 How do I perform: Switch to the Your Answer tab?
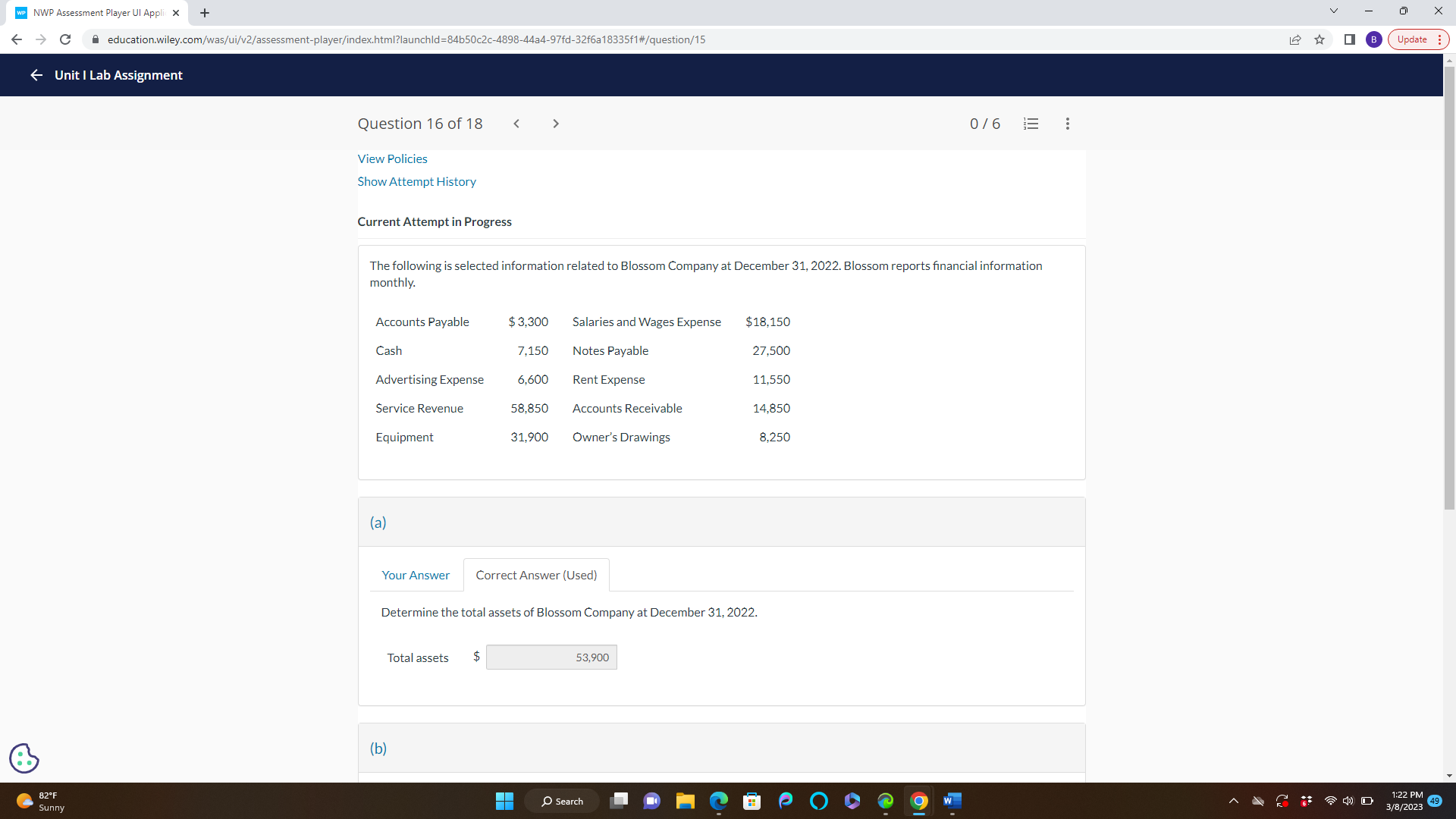(x=415, y=575)
